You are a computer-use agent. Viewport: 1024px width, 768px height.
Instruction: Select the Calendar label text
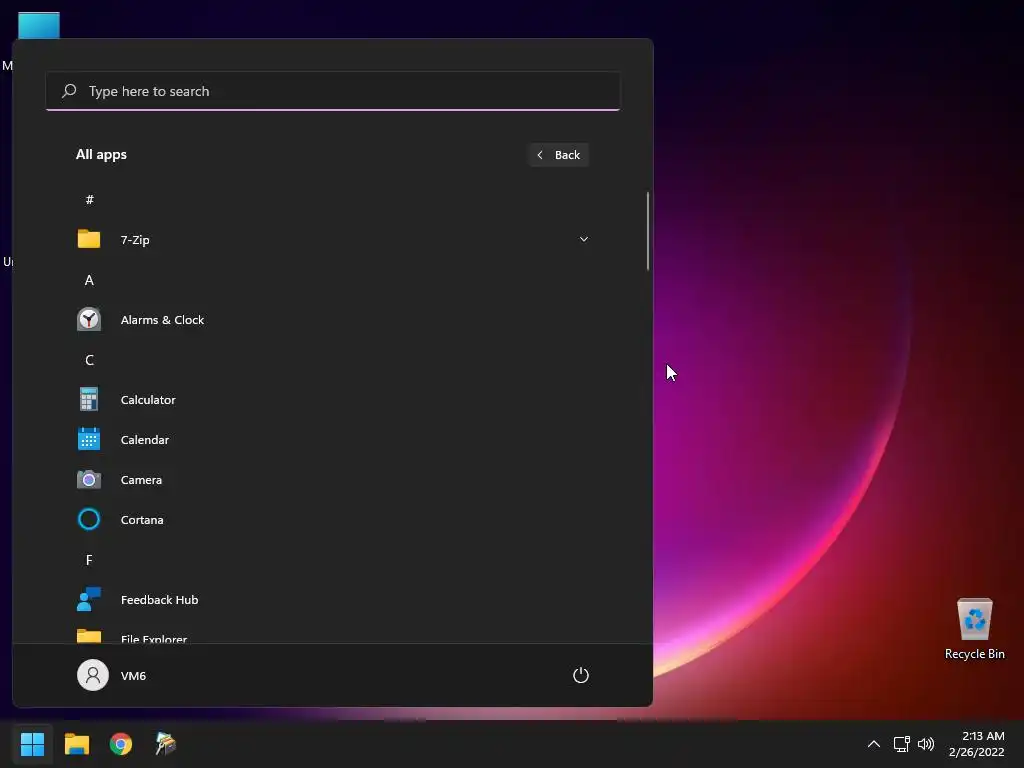[x=145, y=440]
